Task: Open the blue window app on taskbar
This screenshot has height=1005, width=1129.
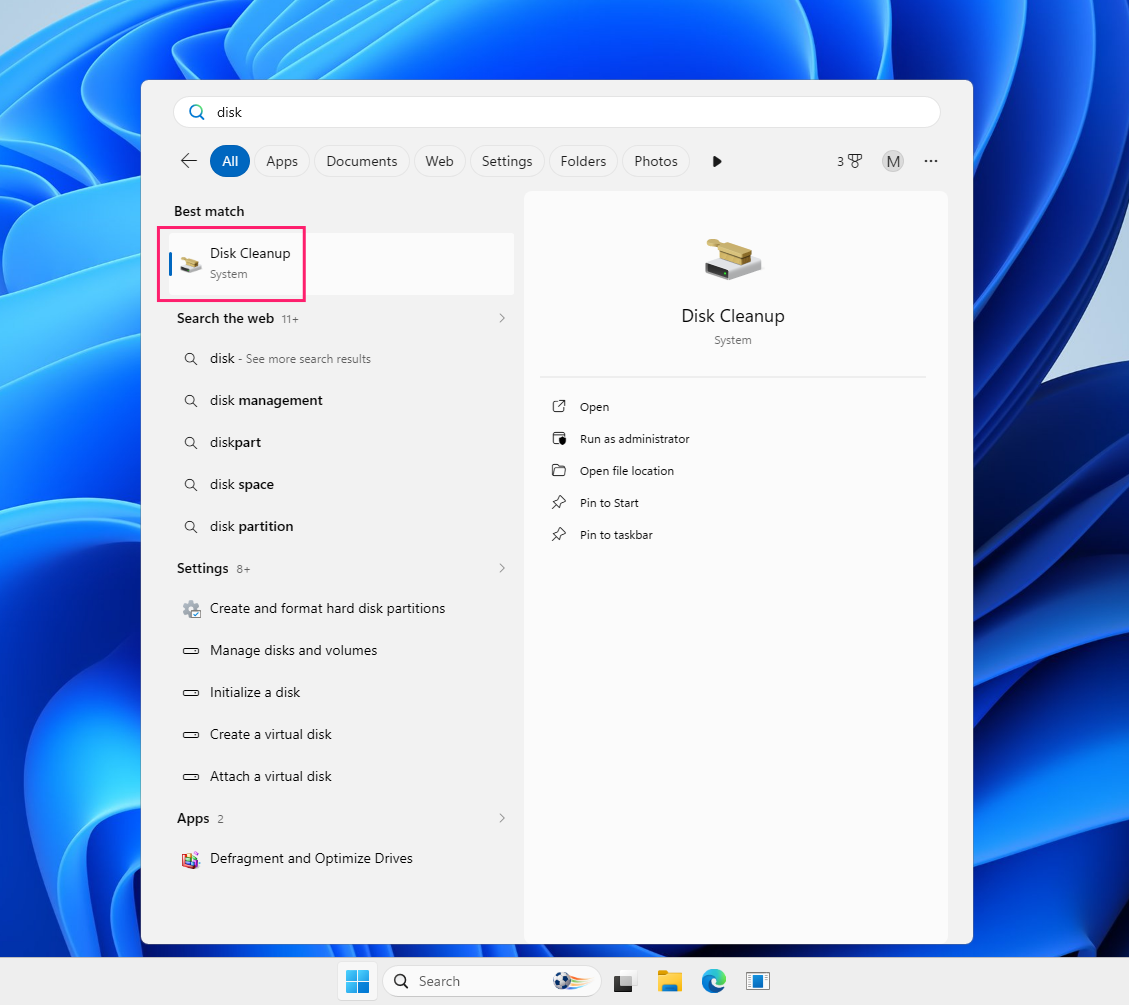Action: (757, 981)
